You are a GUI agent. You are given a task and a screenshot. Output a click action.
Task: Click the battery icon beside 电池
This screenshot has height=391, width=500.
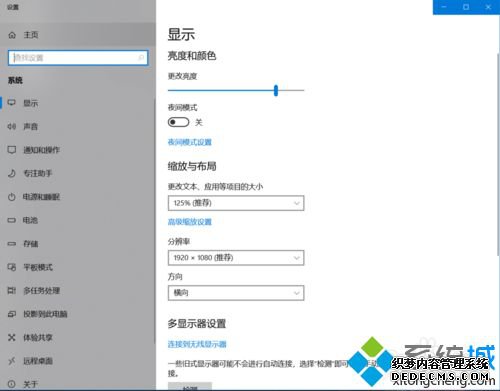point(12,220)
